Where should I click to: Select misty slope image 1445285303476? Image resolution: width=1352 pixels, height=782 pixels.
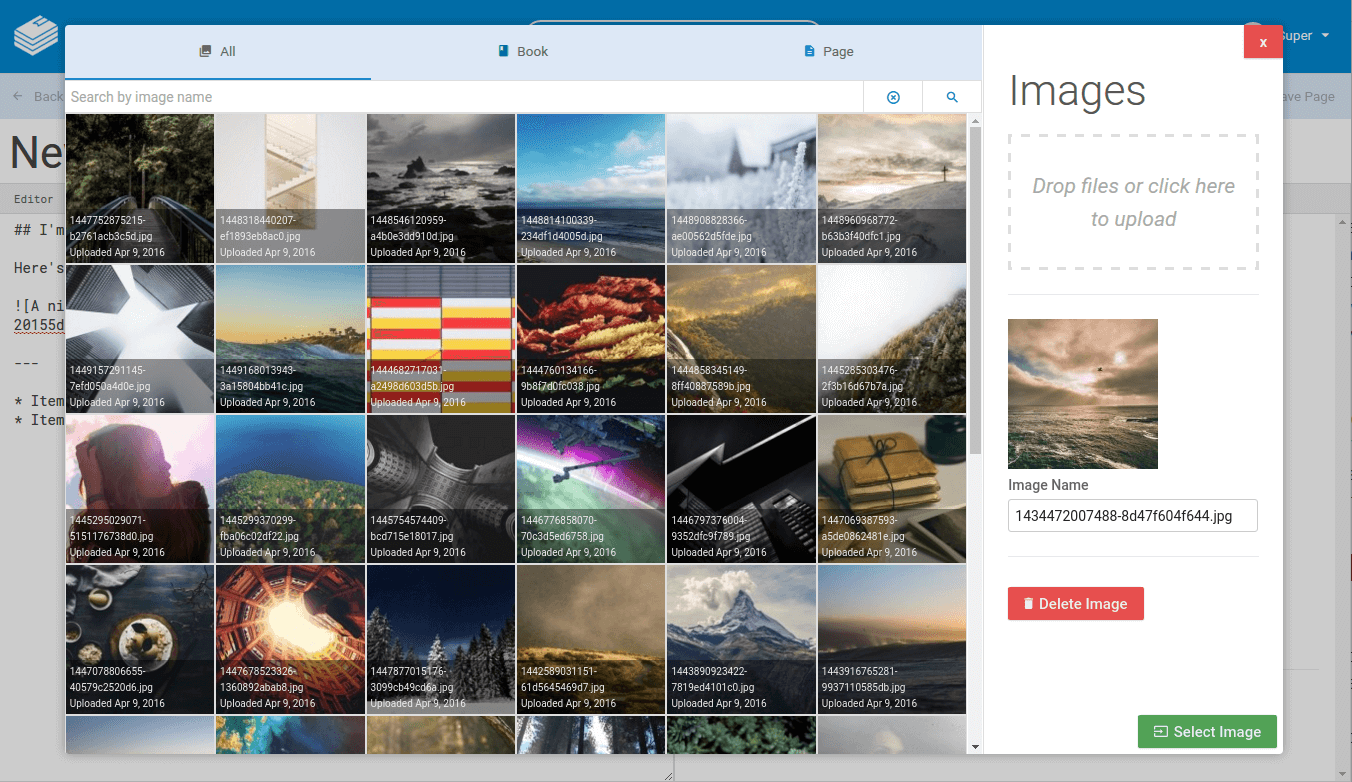click(x=892, y=339)
